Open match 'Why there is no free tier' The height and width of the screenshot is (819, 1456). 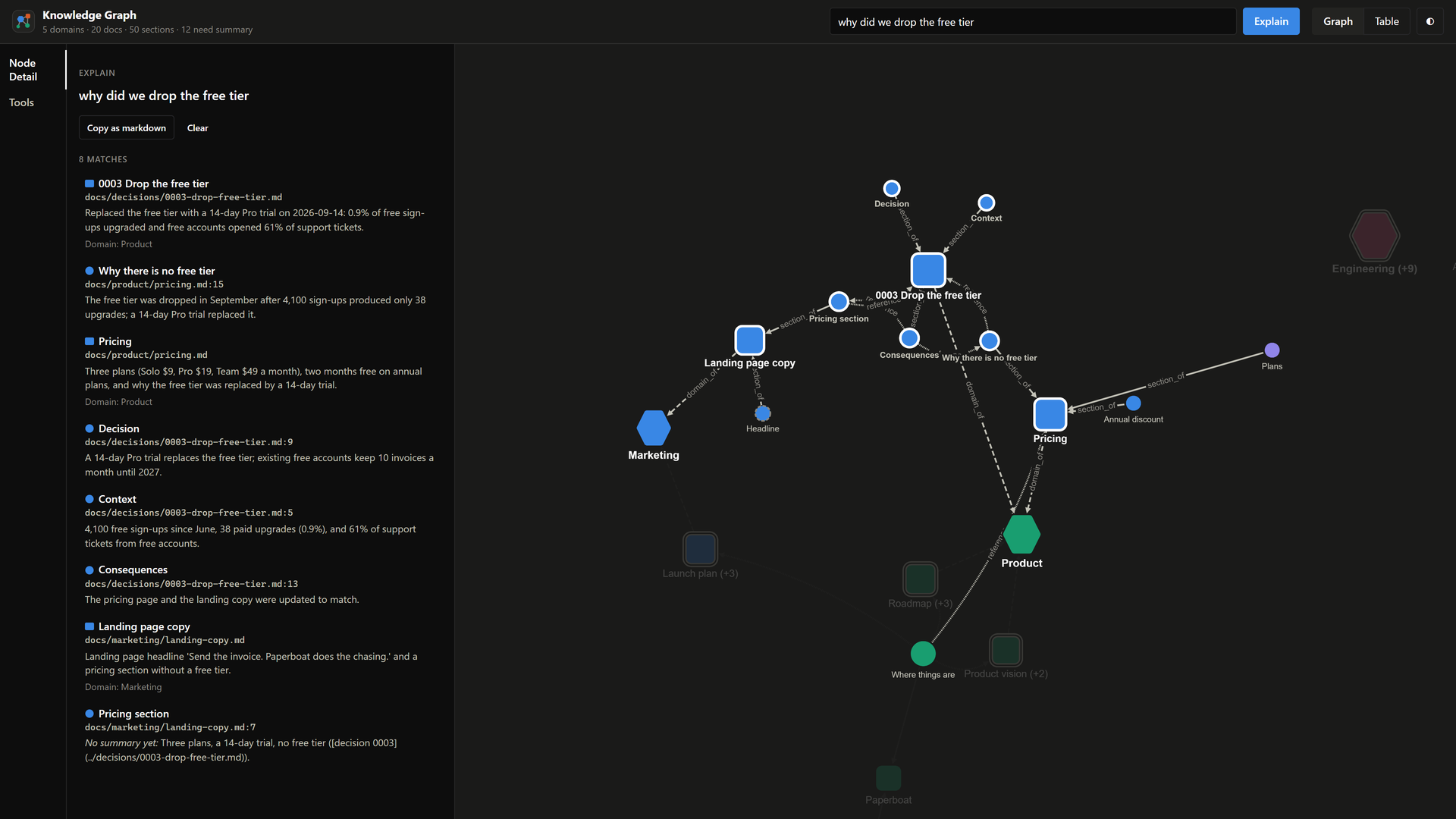point(156,271)
